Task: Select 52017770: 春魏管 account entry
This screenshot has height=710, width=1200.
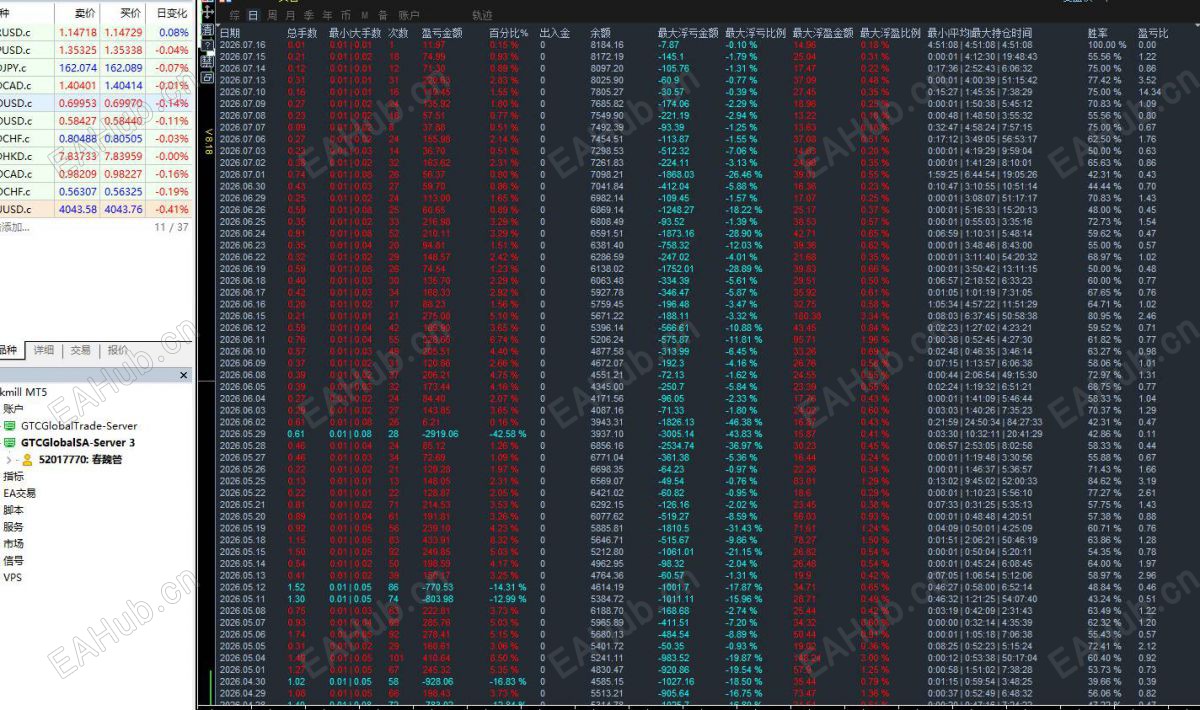Action: (x=79, y=459)
